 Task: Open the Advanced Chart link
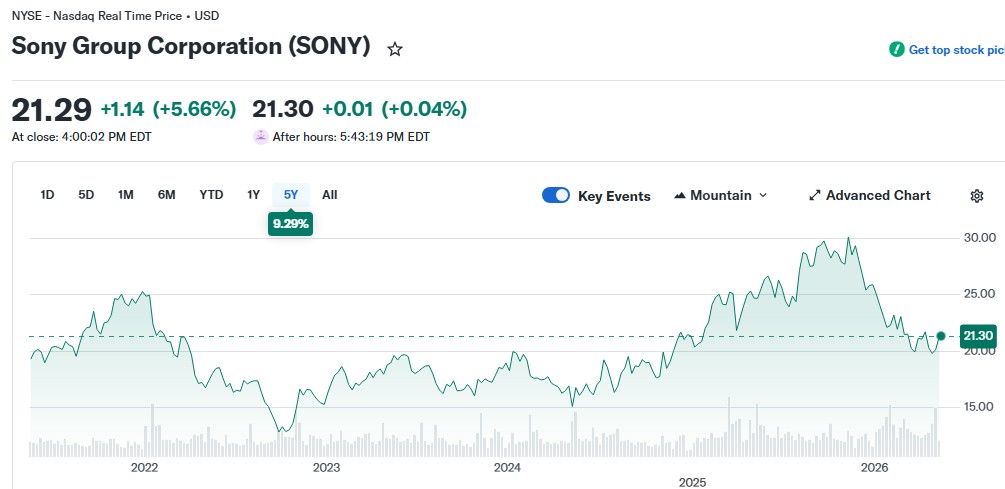(x=870, y=195)
